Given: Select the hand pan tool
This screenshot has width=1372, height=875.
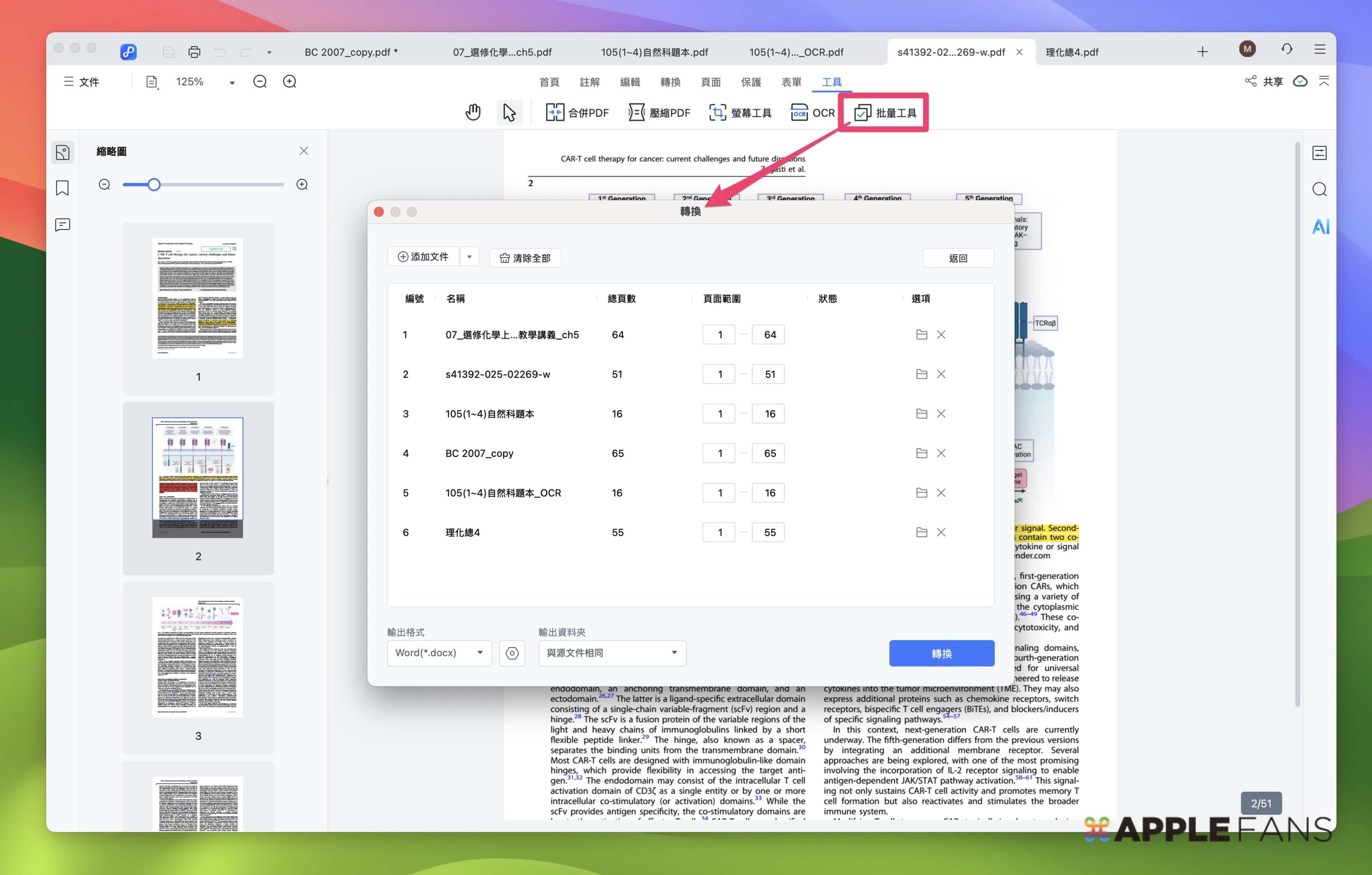Looking at the screenshot, I should click(472, 112).
